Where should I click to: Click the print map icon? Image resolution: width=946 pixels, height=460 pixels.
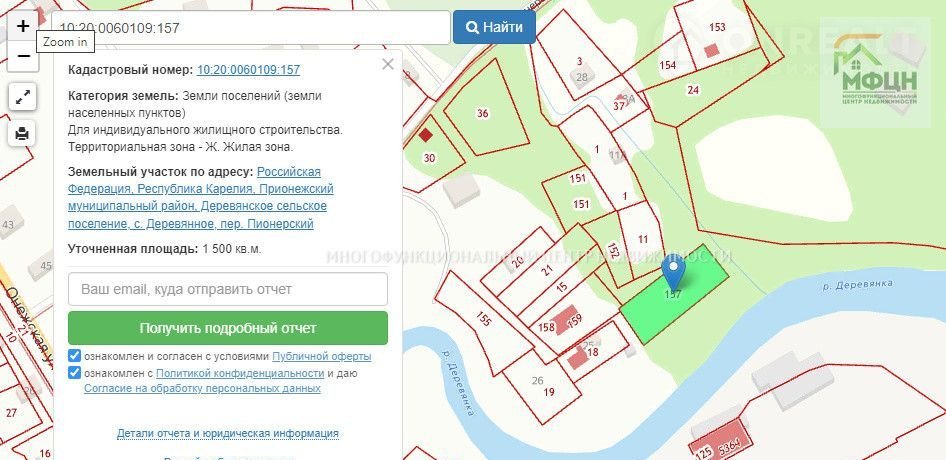click(24, 133)
